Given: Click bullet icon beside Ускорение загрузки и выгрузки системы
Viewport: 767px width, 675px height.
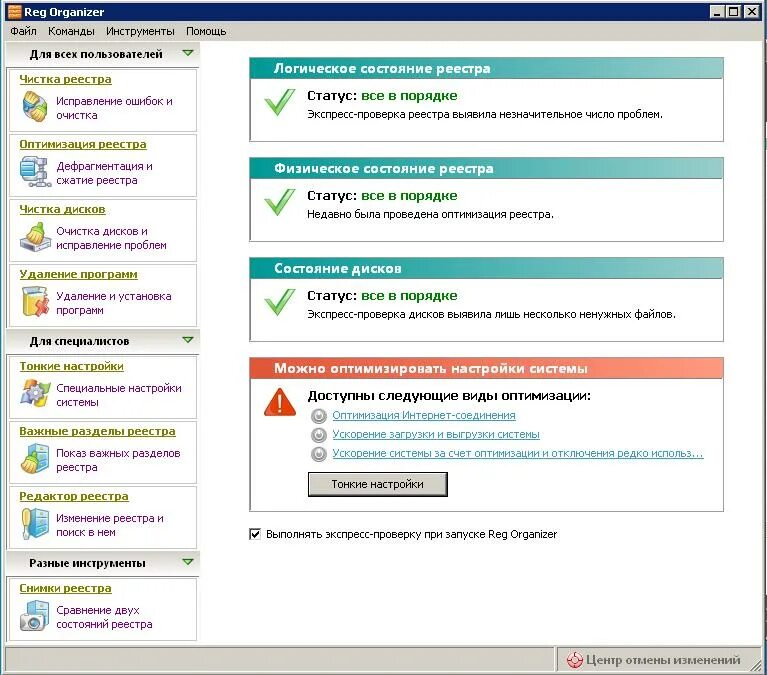Looking at the screenshot, I should tap(318, 435).
